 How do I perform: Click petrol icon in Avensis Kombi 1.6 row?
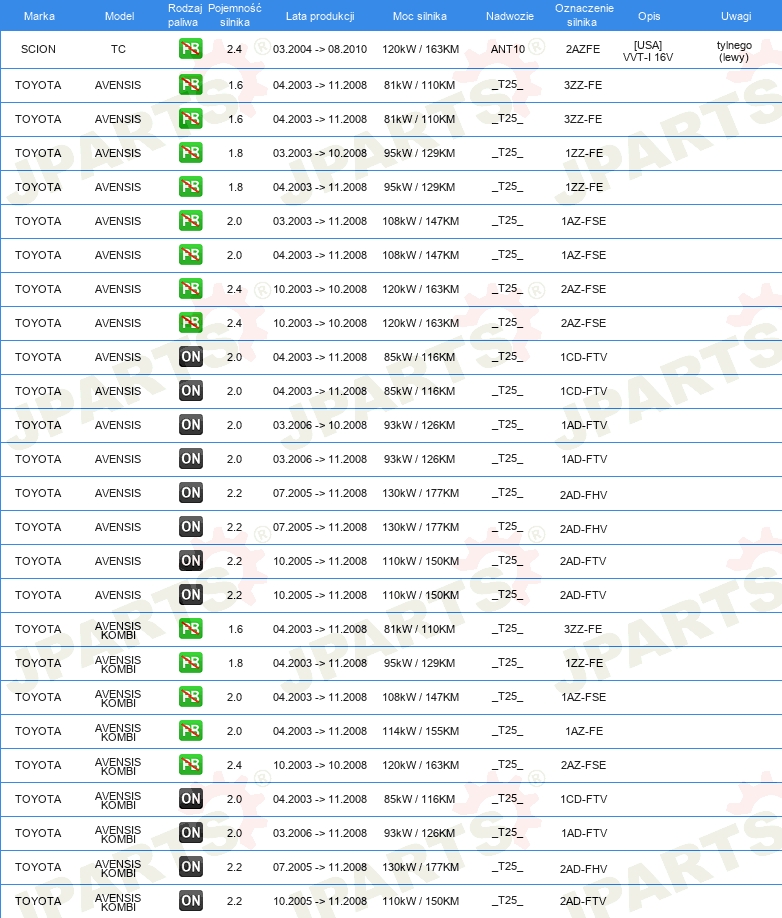(x=191, y=629)
